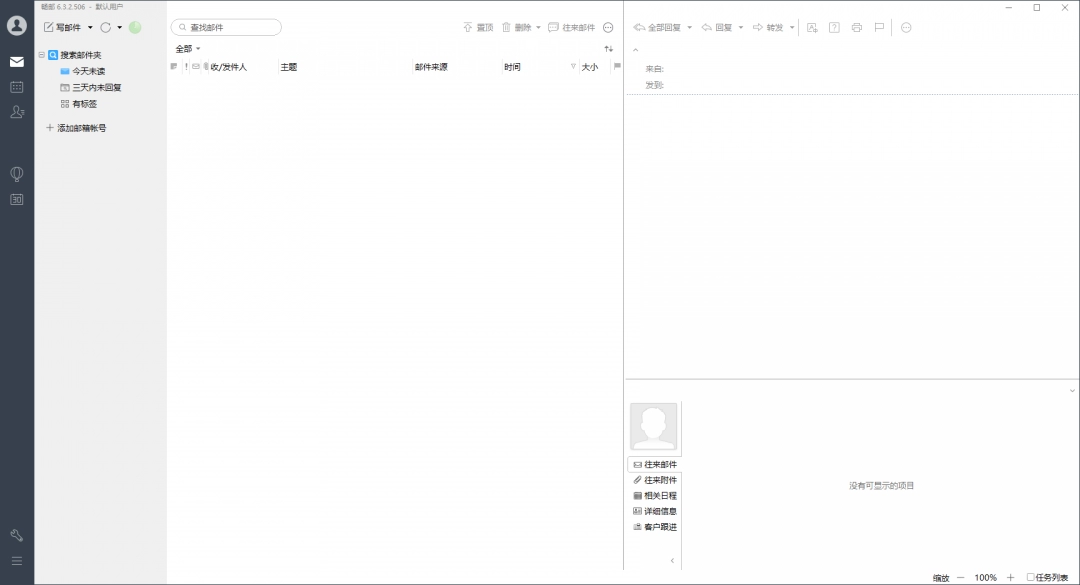Enable the 任务列表 checkbox
1080x585 pixels.
[1030, 577]
